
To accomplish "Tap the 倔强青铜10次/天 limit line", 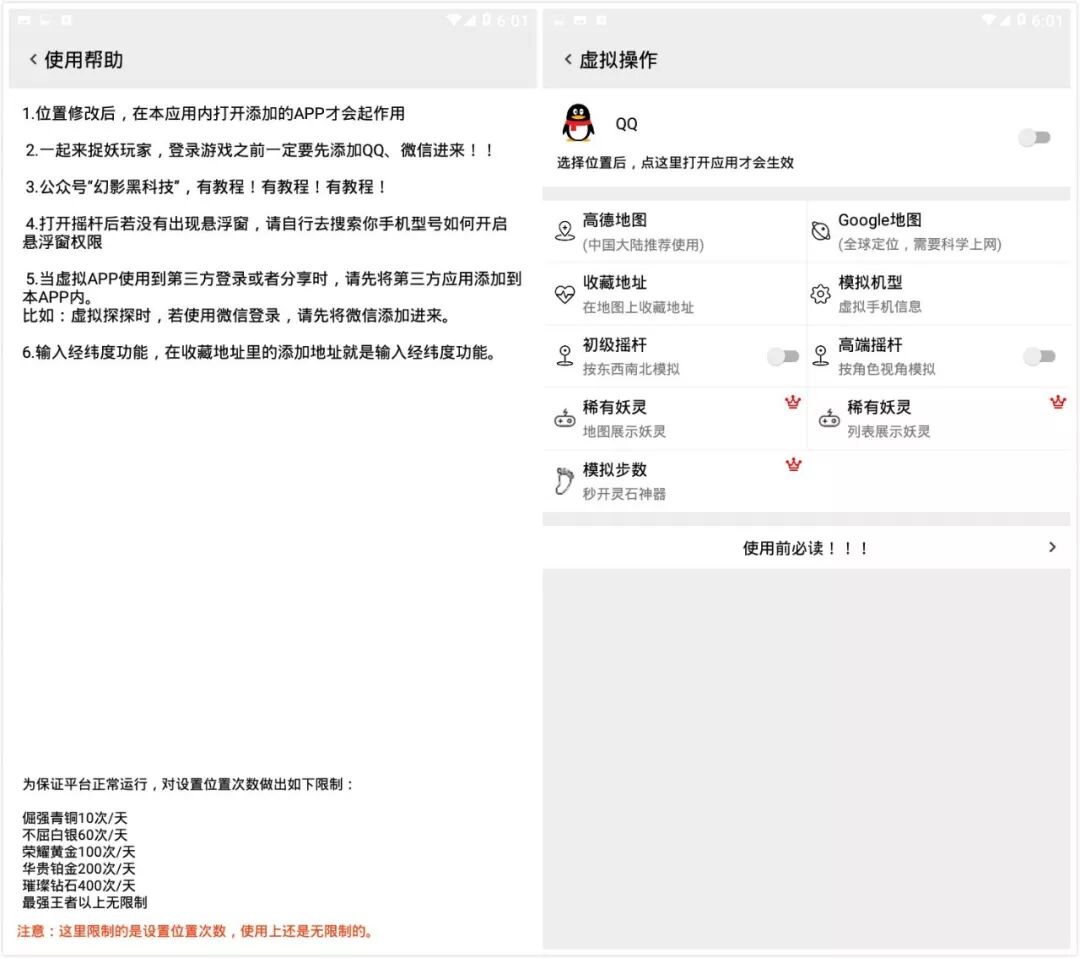I will 75,818.
